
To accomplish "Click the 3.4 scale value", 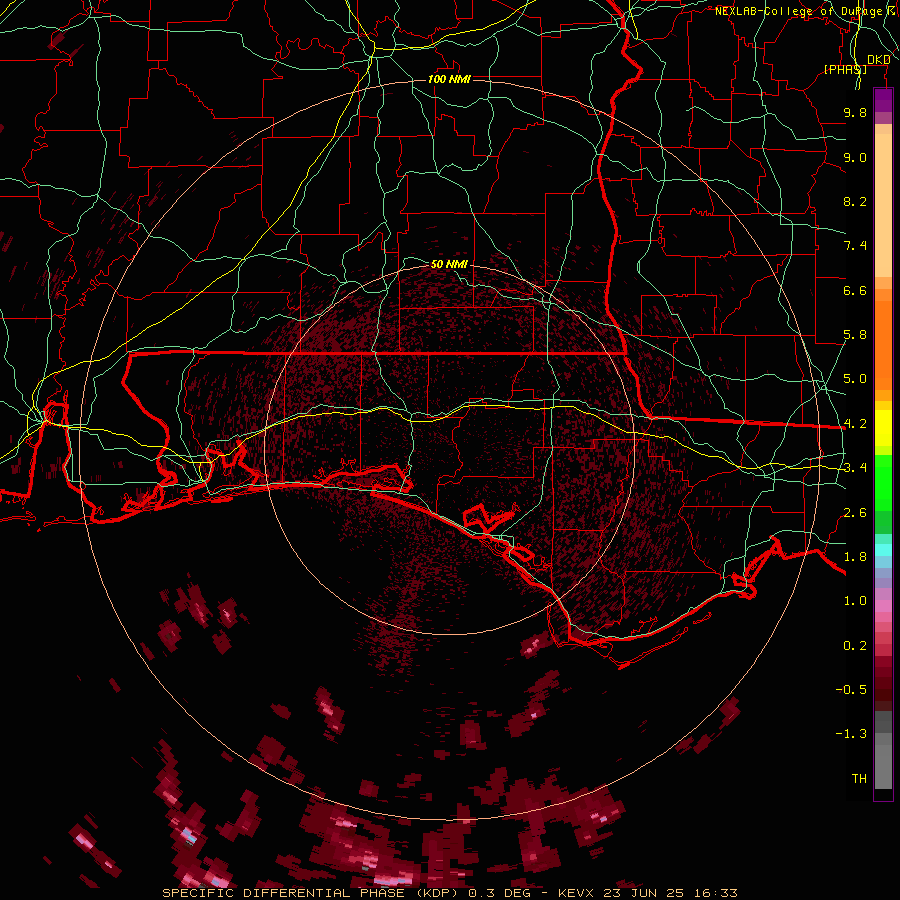I will point(855,468).
